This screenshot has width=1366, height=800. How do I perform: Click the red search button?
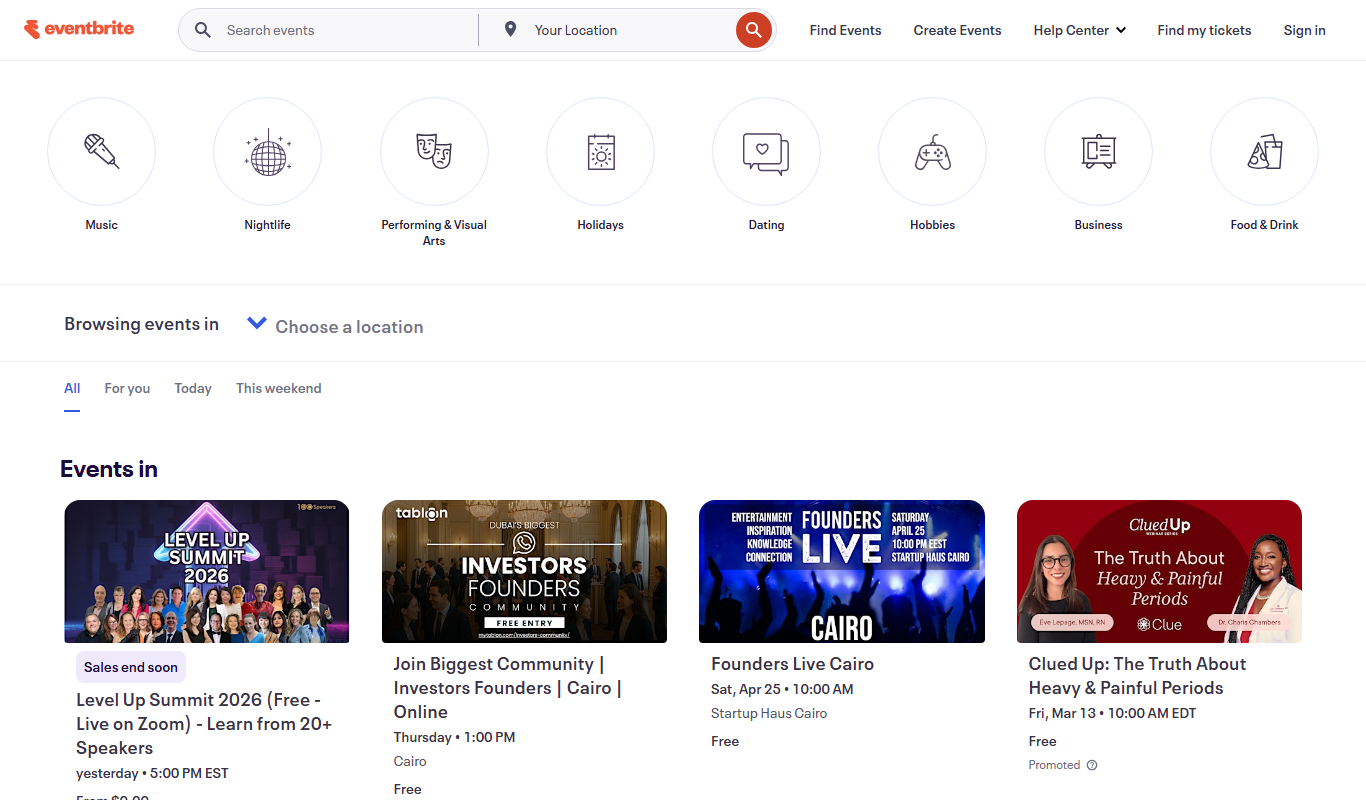754,30
